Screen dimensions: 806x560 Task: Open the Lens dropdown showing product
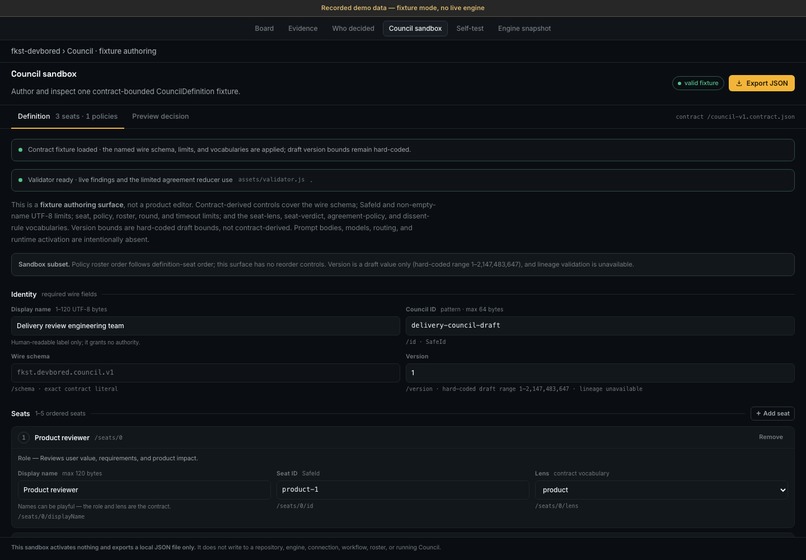coord(661,490)
